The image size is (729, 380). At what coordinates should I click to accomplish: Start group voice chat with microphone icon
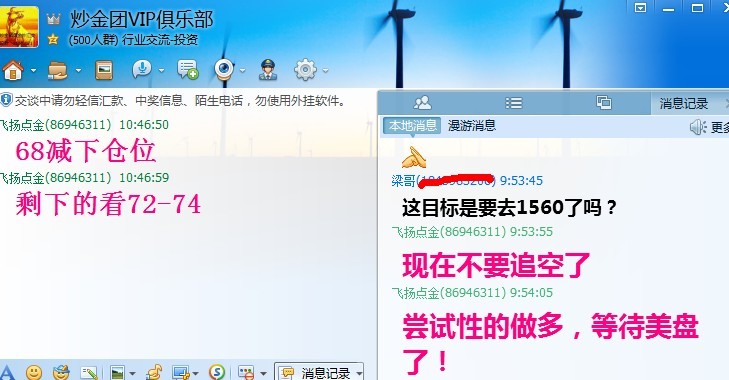142,70
